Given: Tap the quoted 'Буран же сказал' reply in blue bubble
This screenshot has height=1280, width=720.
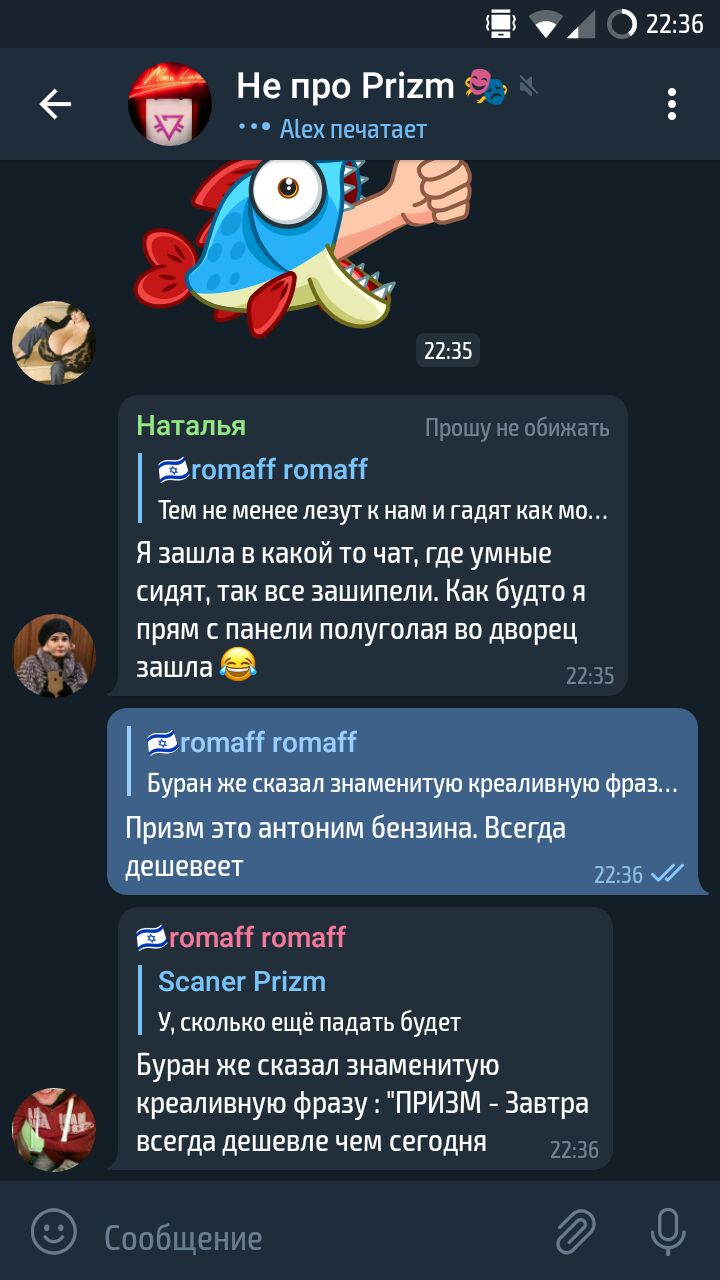Looking at the screenshot, I should click(403, 762).
